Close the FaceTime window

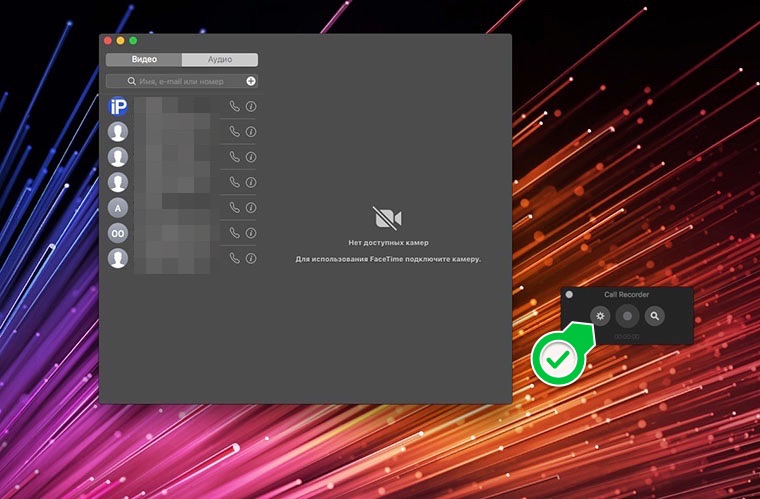pos(108,41)
